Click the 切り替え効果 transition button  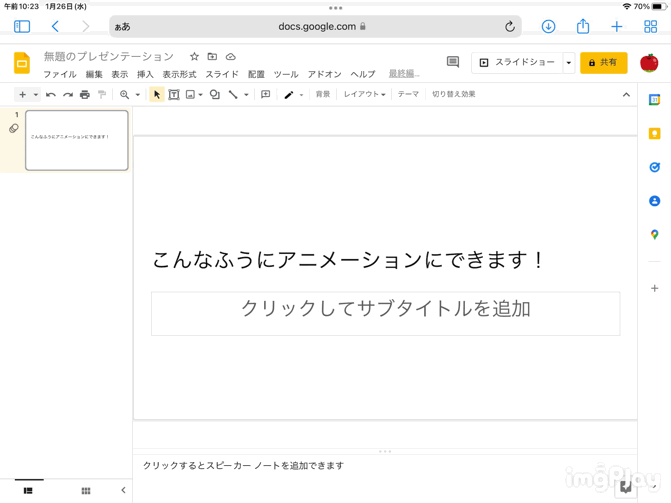pos(453,94)
